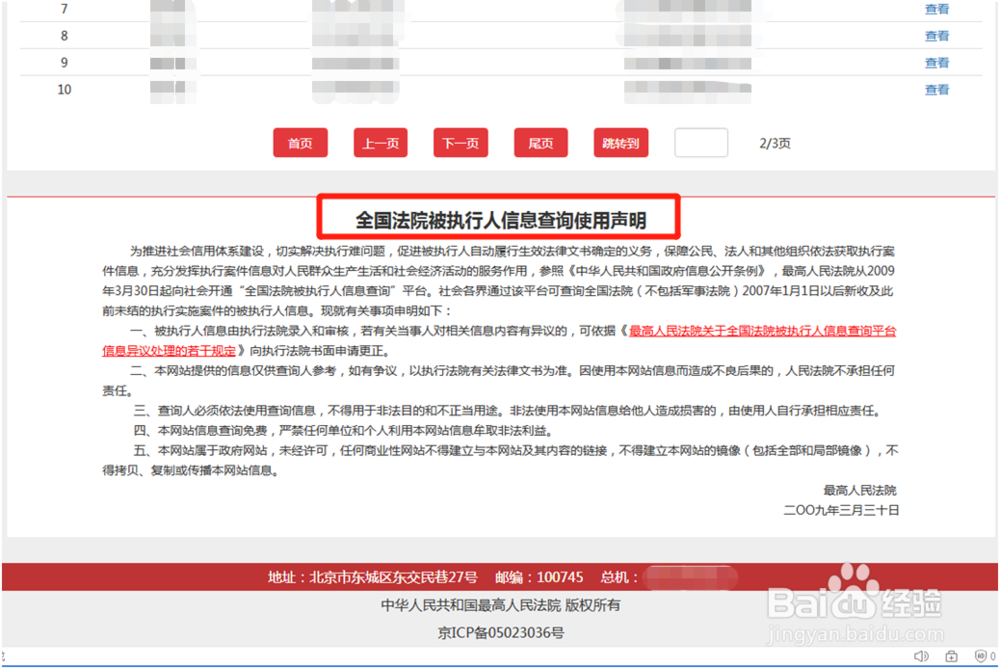Open 查看 link on row 8

pos(937,35)
